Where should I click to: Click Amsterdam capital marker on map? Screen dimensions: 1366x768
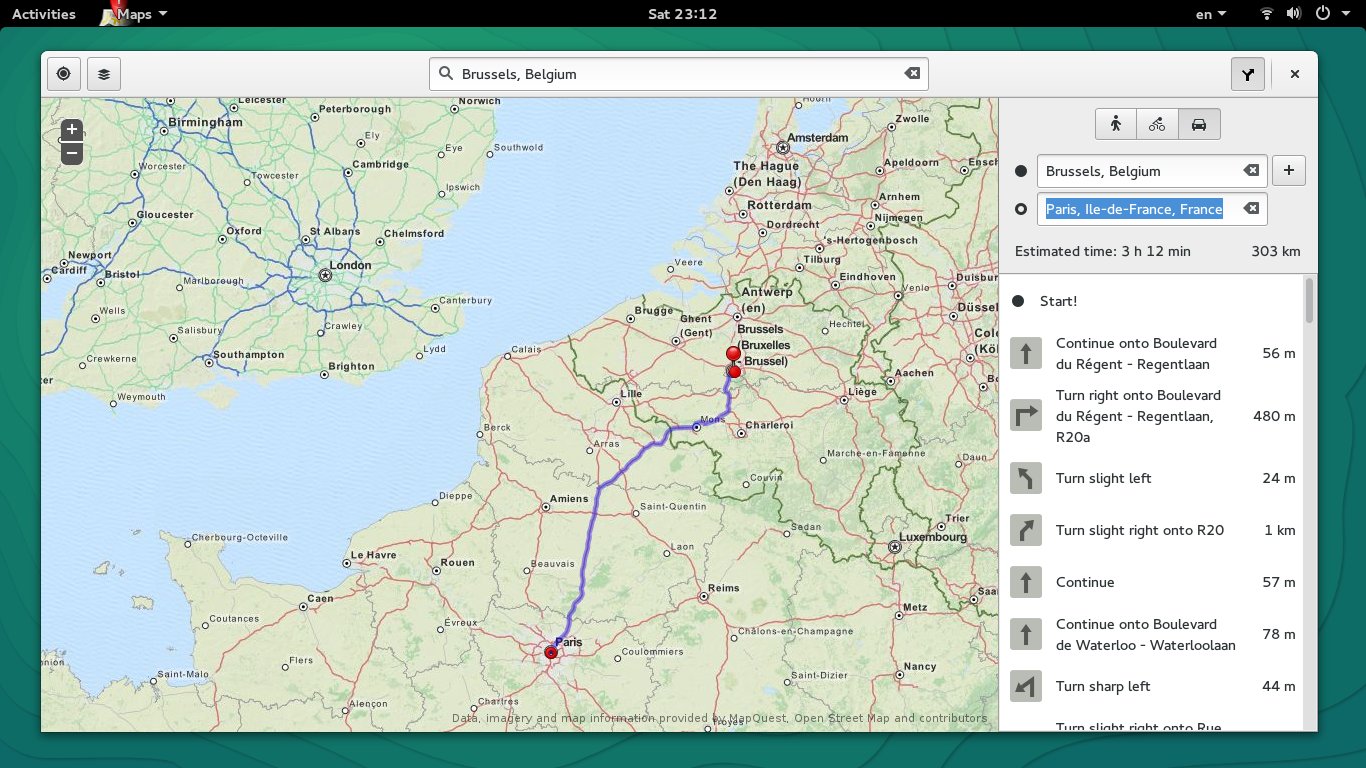click(783, 147)
